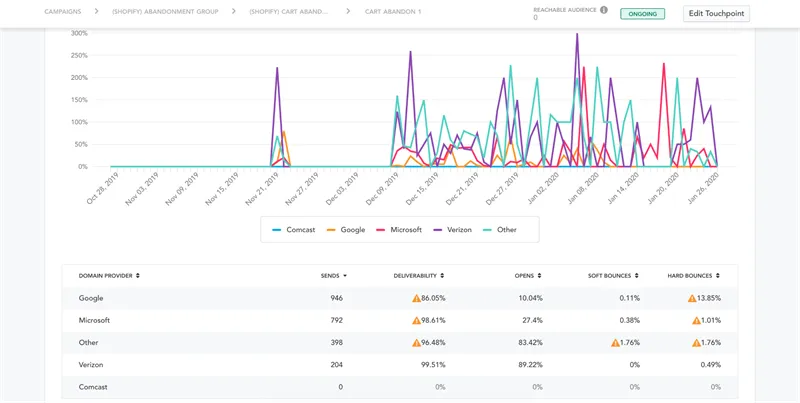Image resolution: width=800 pixels, height=403 pixels.
Task: Open the Campaigns breadcrumb
Action: [x=63, y=11]
